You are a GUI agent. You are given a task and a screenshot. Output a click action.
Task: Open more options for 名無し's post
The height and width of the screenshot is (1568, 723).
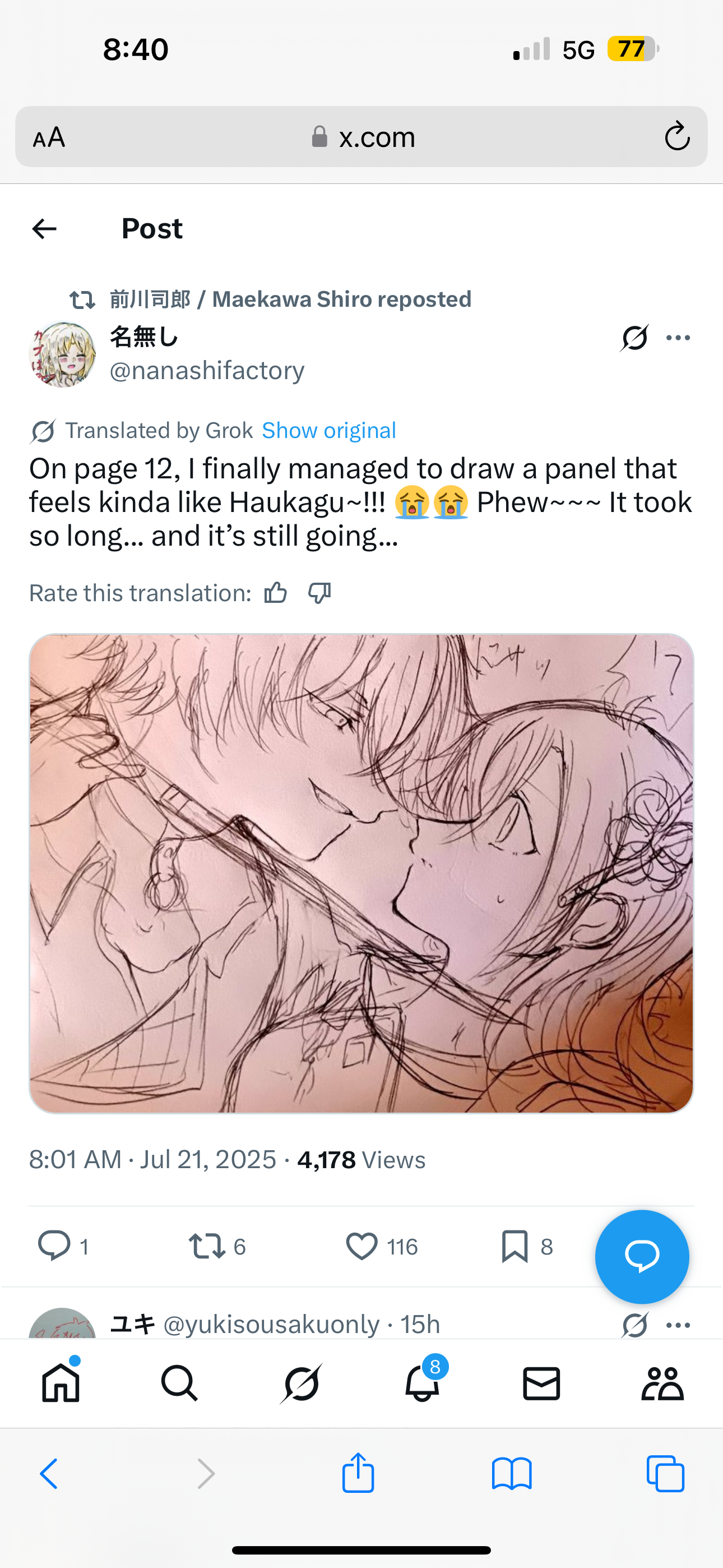click(x=678, y=338)
